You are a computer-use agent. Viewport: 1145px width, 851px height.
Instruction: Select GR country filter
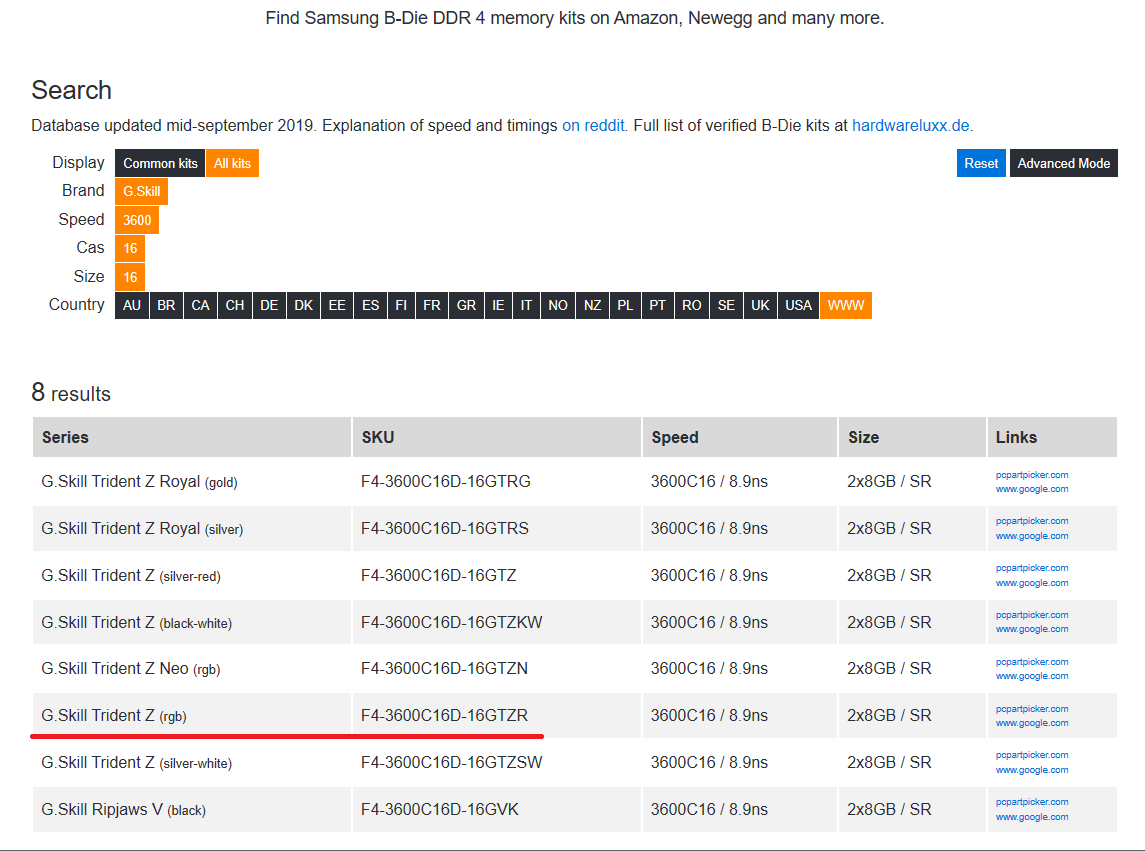click(467, 305)
